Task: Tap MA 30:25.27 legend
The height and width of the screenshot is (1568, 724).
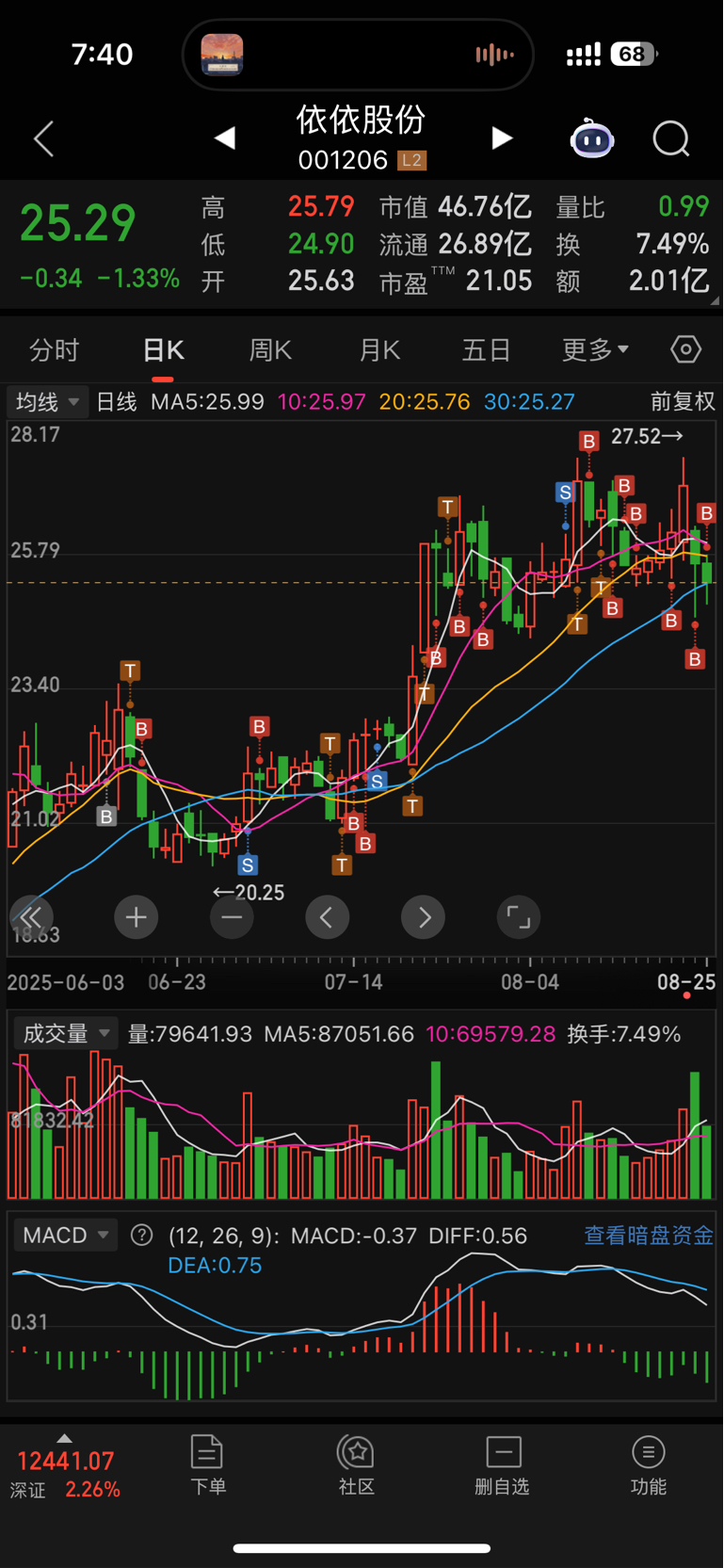Action: [529, 402]
